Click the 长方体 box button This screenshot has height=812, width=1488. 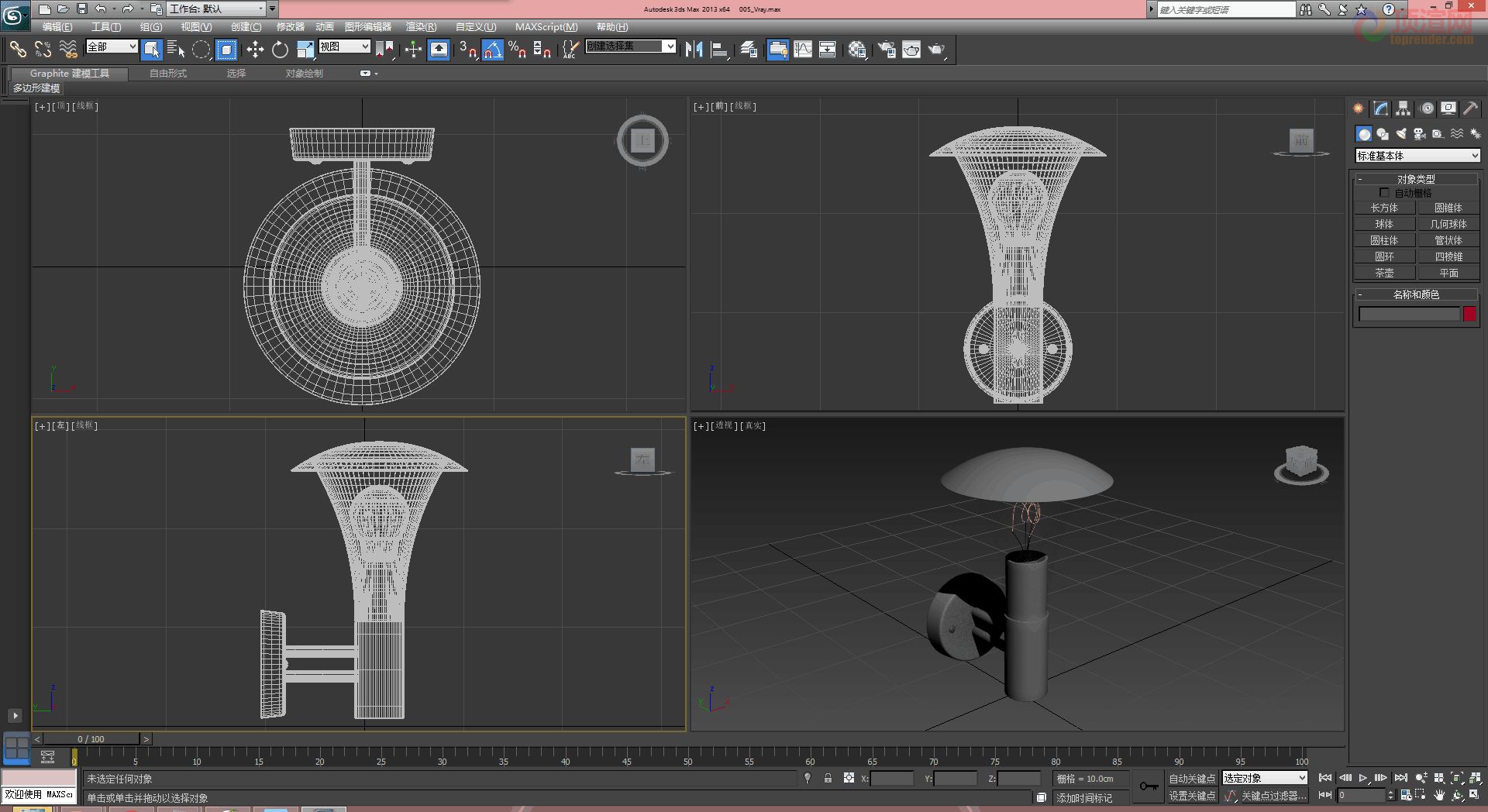1384,208
